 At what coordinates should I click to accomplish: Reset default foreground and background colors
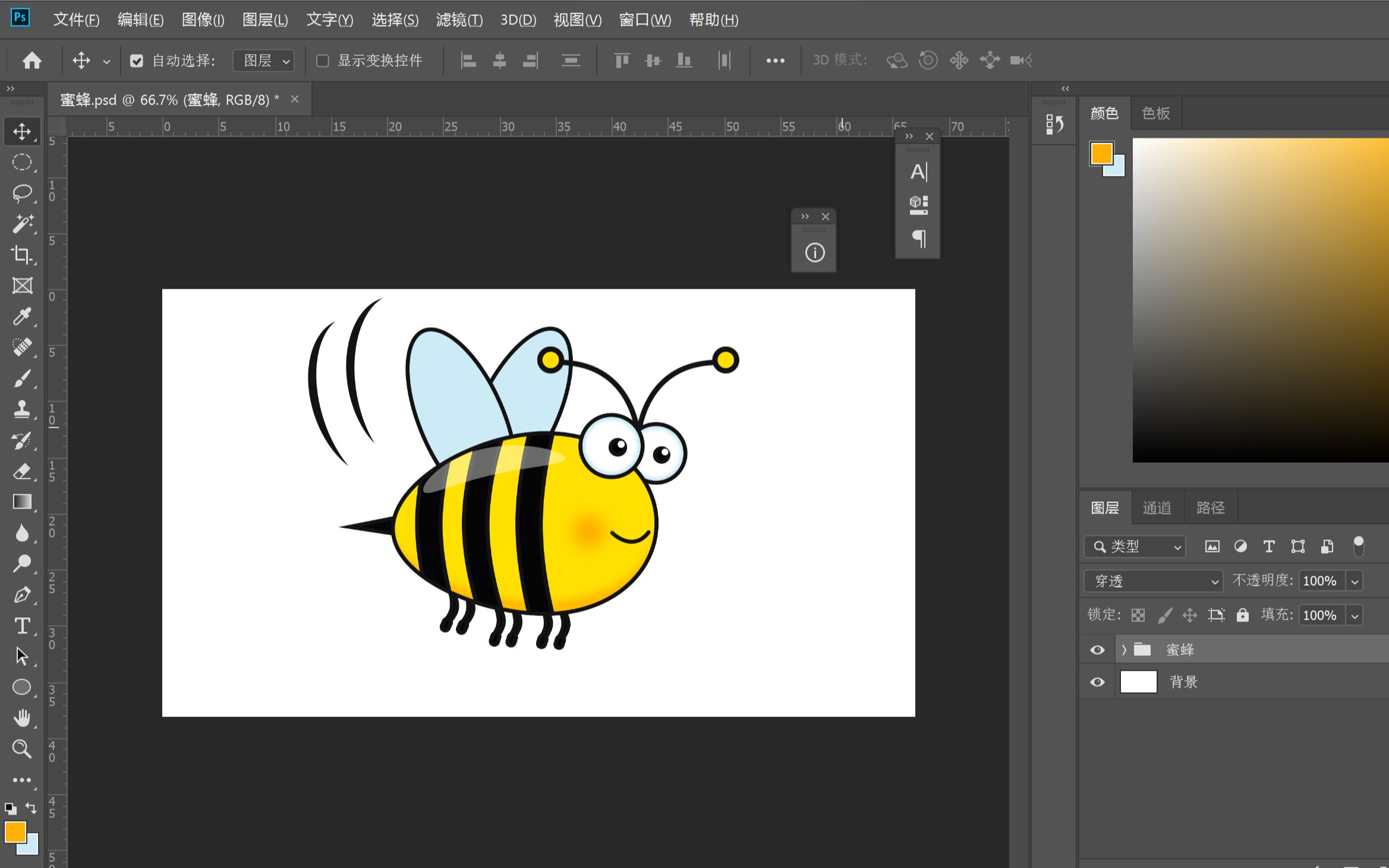(11, 808)
